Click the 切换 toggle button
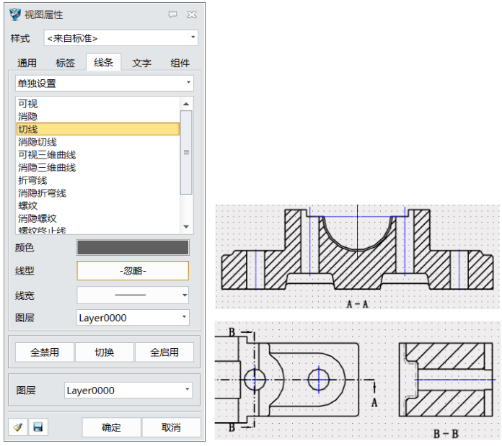Viewport: 502px width, 446px height. coord(104,352)
